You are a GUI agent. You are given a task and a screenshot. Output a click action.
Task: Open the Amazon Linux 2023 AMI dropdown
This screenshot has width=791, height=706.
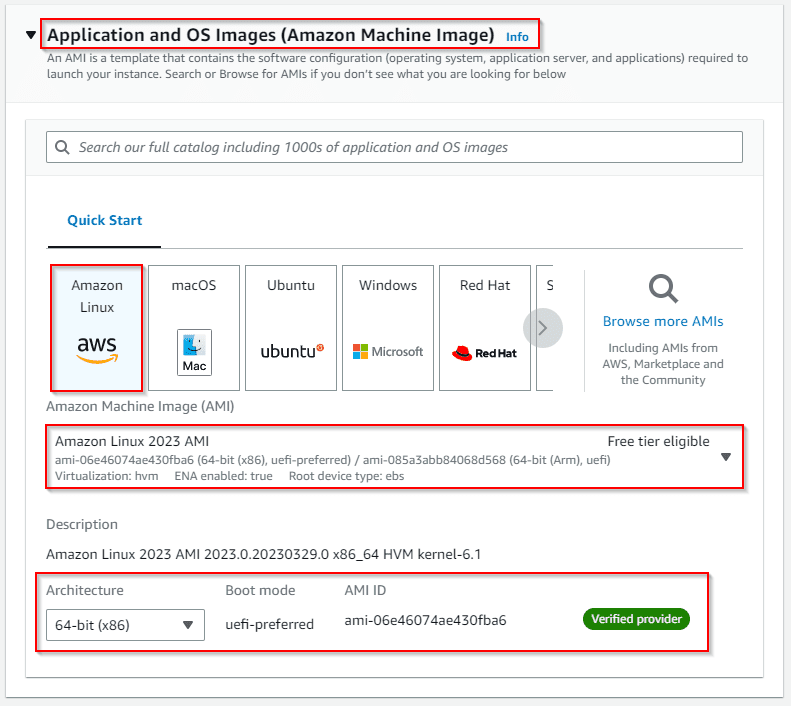726,457
